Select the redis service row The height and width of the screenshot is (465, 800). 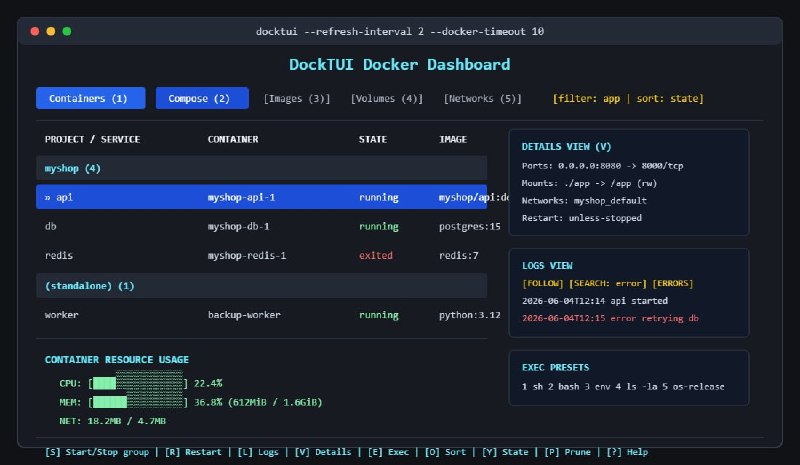pyautogui.click(x=261, y=255)
